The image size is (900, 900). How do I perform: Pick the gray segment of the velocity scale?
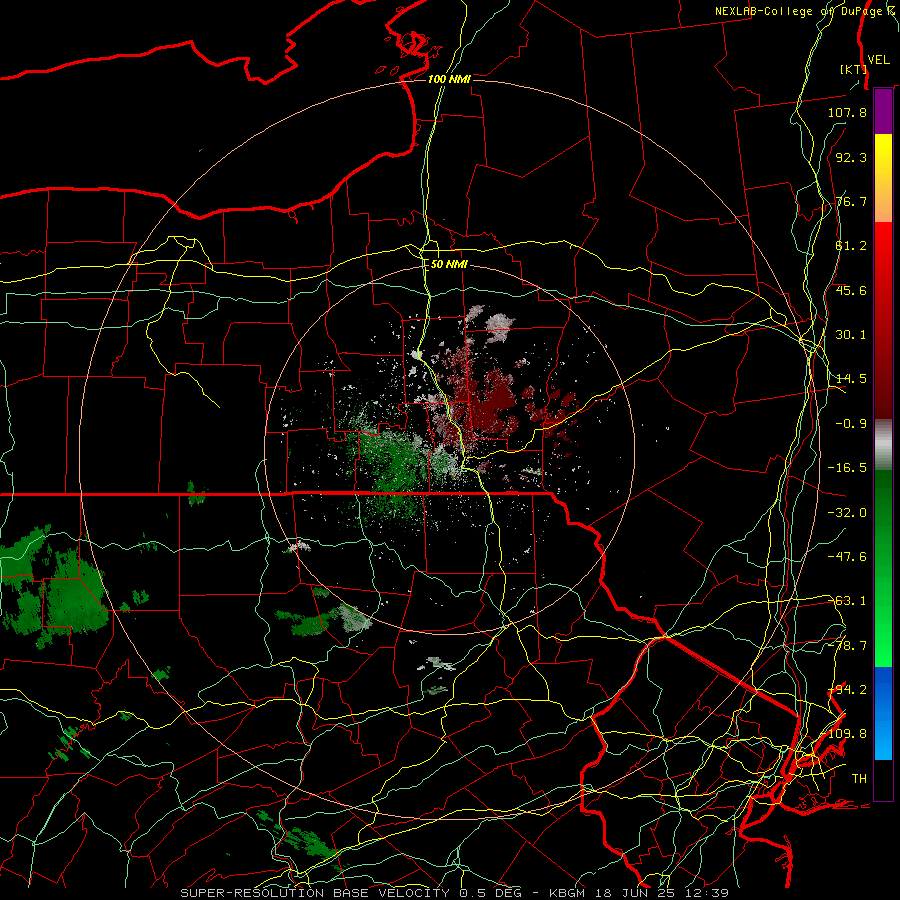tap(883, 445)
